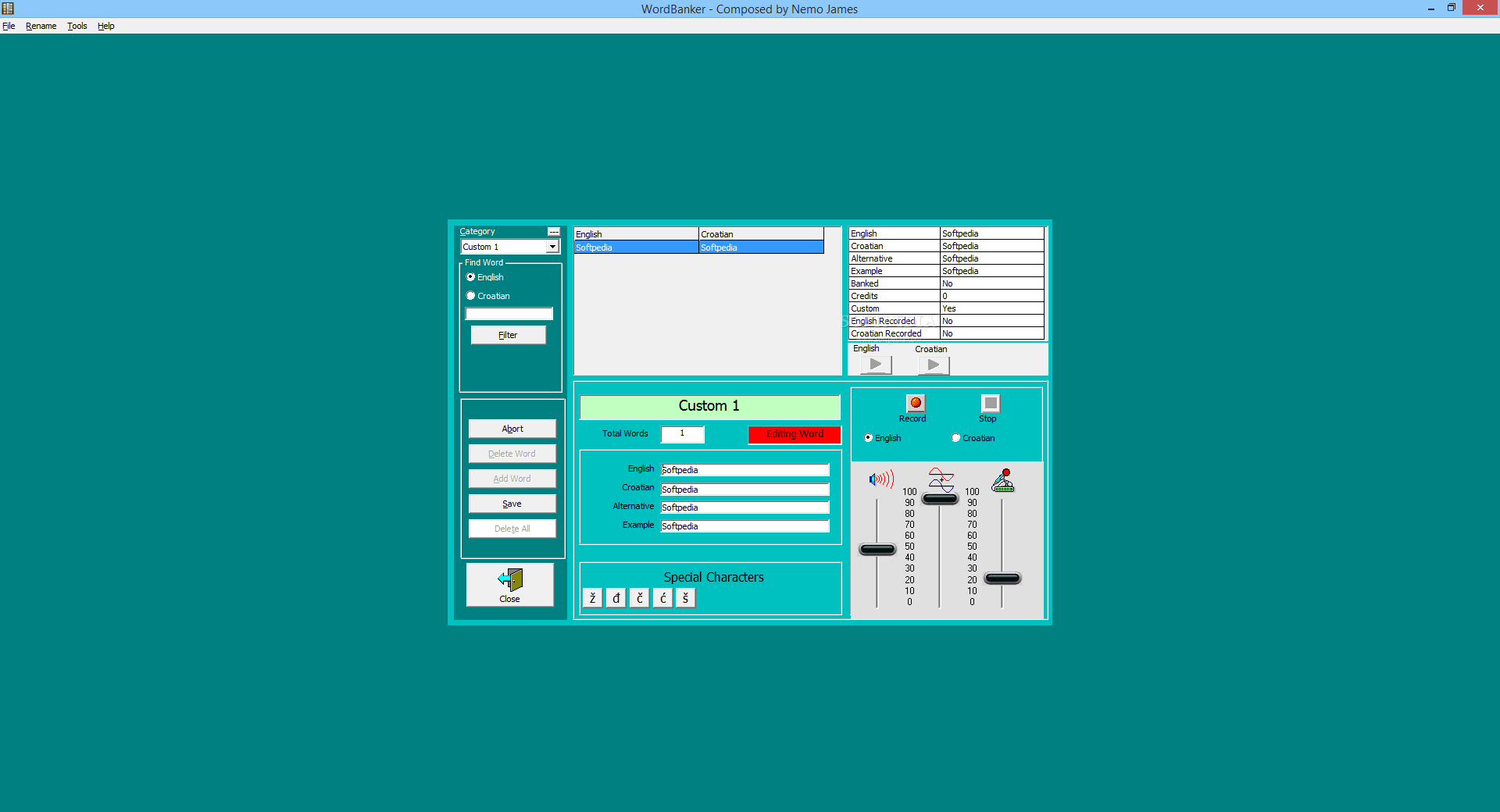The height and width of the screenshot is (812, 1500).
Task: Click the Record button icon
Action: [915, 403]
